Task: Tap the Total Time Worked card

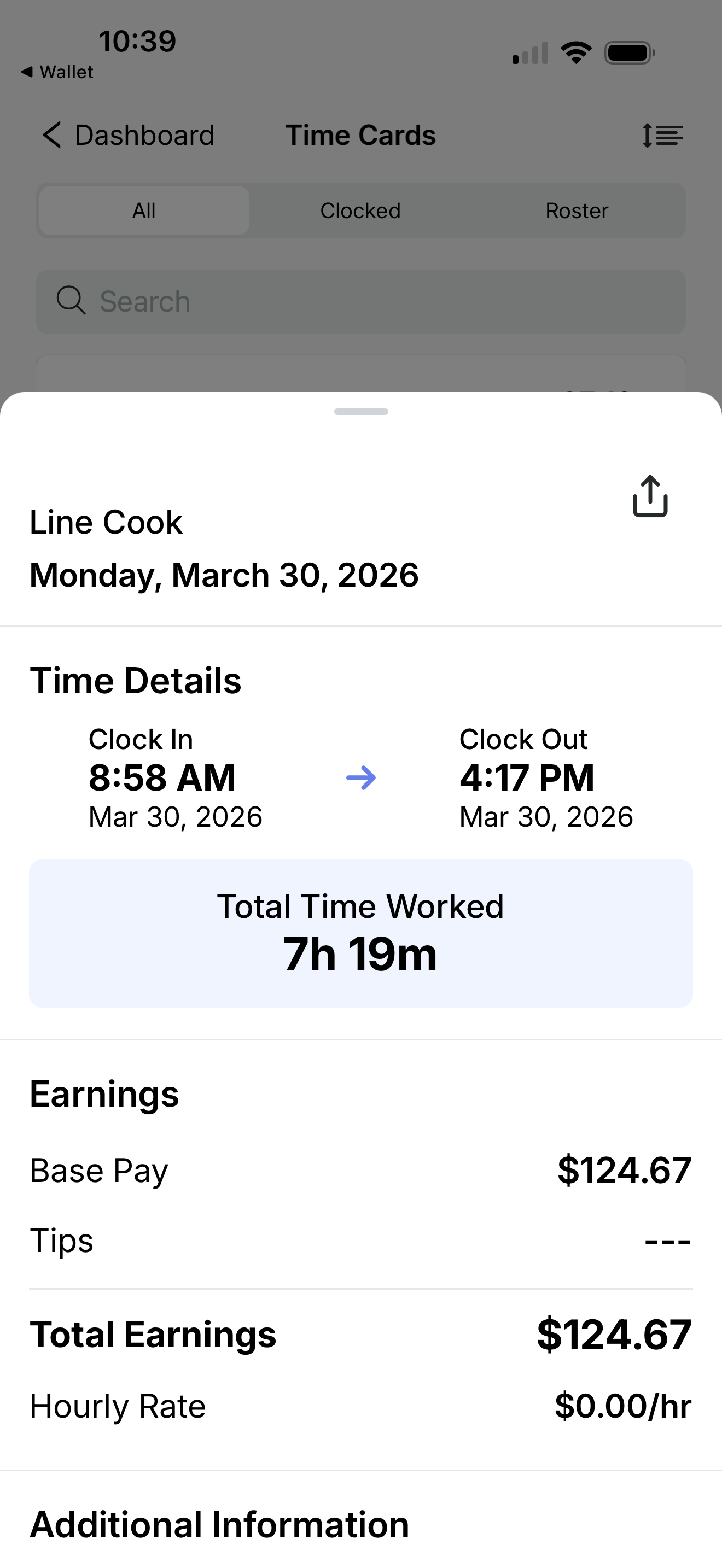Action: 361,933
